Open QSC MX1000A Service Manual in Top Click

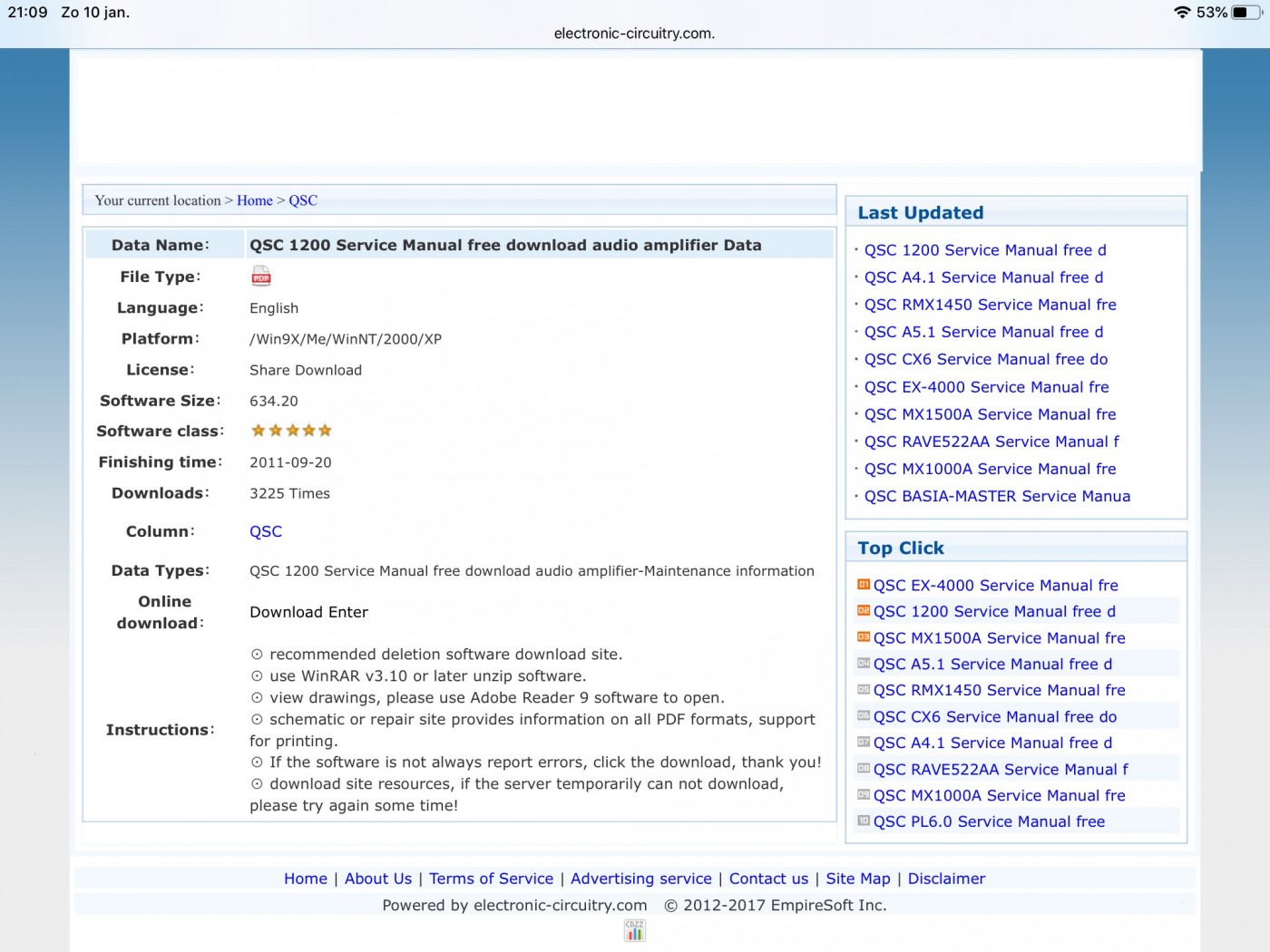click(x=999, y=795)
